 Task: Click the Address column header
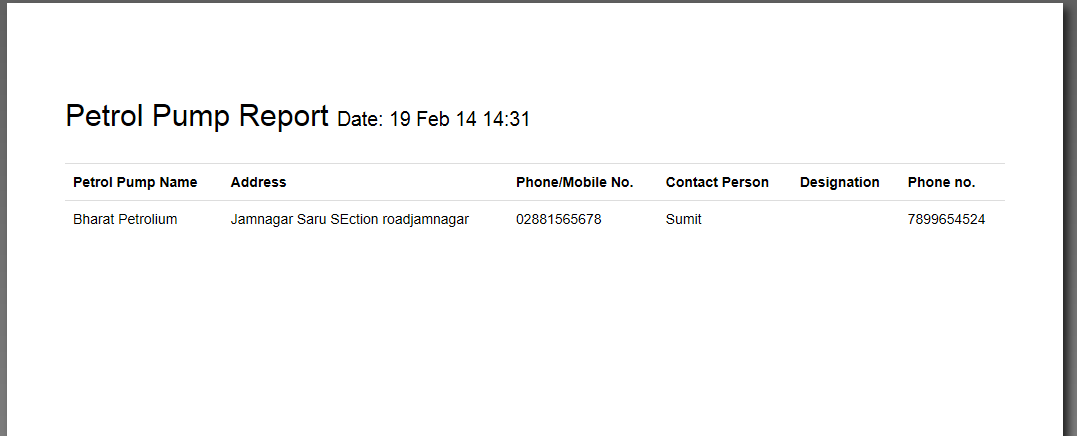[x=258, y=183]
